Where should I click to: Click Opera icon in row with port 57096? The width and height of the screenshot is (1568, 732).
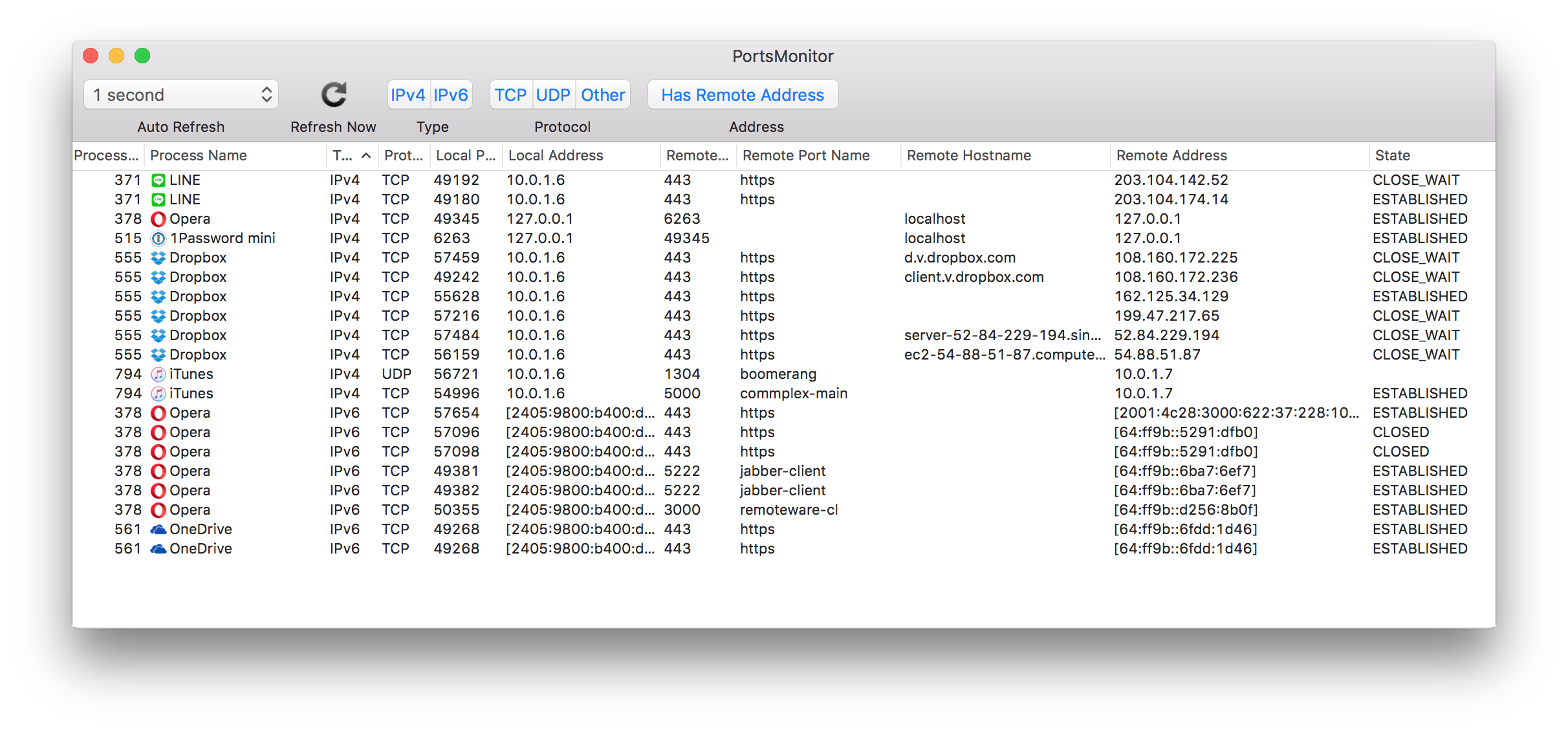[x=158, y=433]
